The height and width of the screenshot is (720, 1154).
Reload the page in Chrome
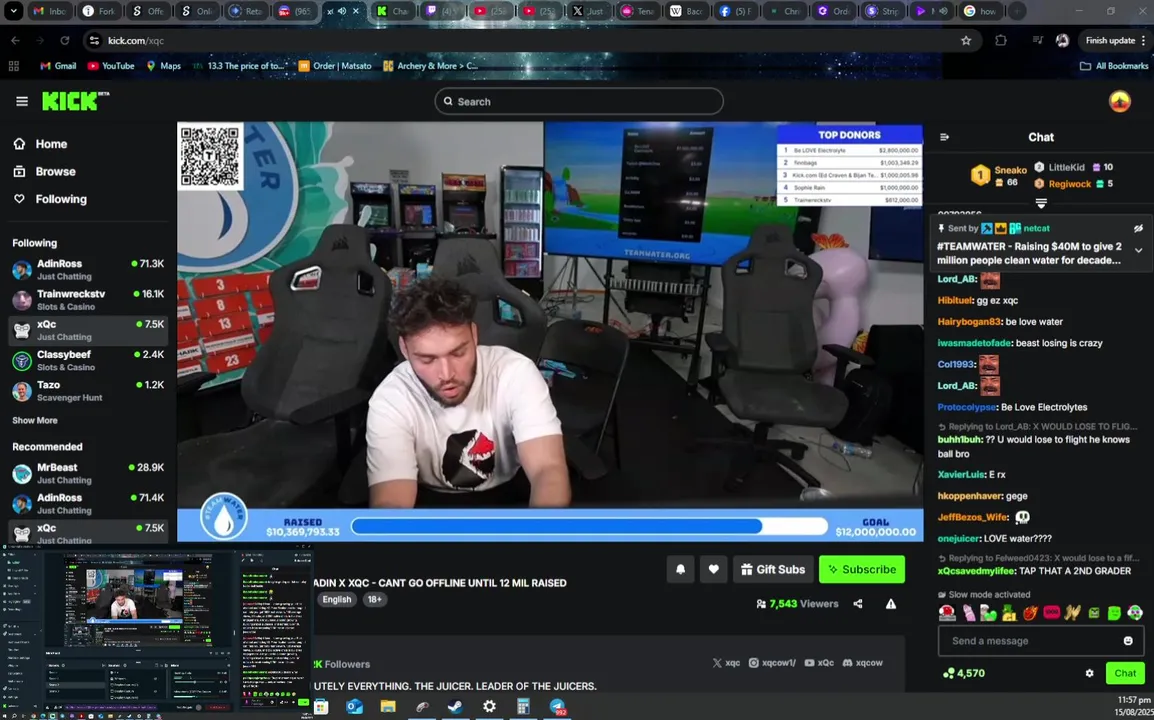tap(65, 40)
